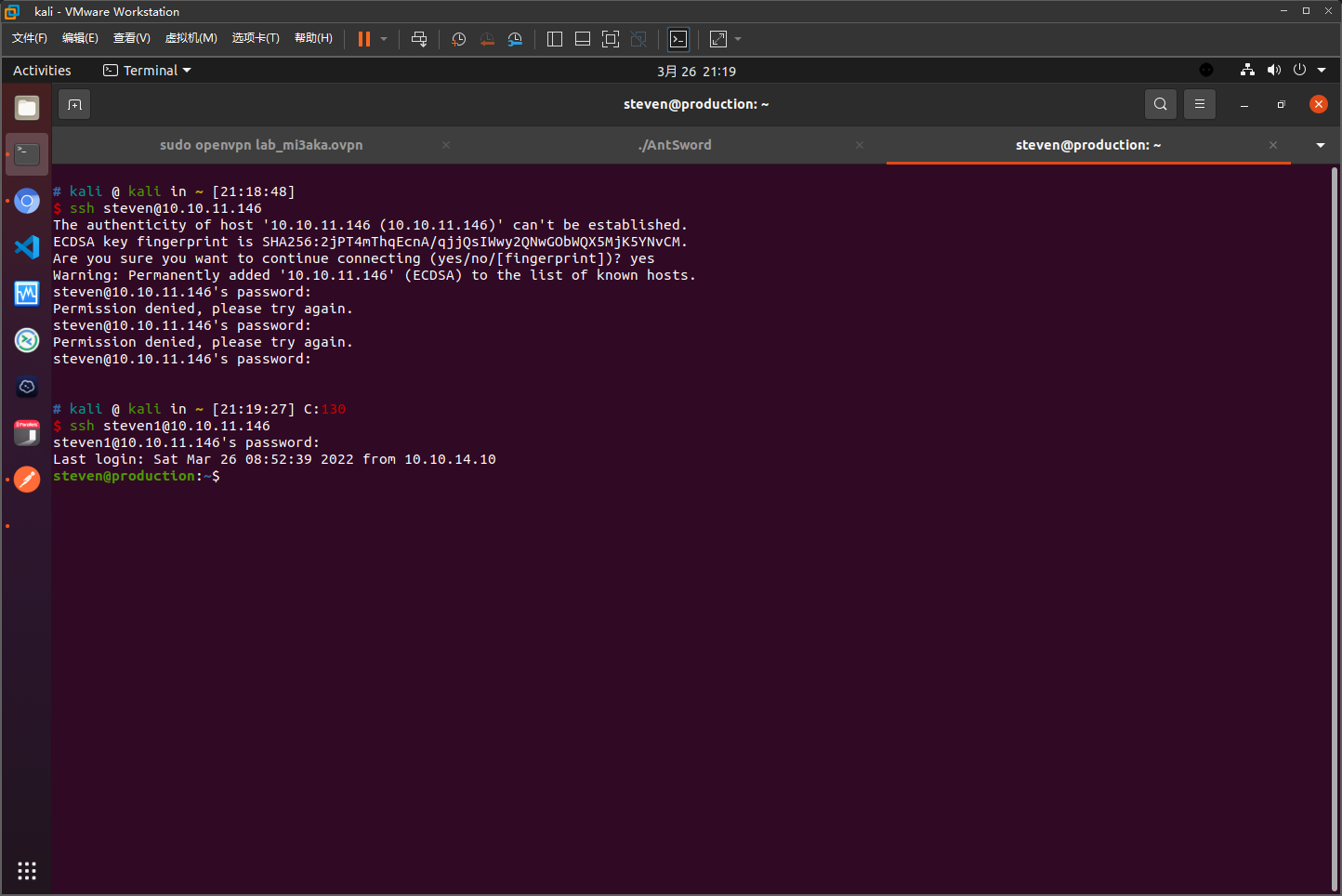
Task: Show or hide the VMware library sidebar
Action: click(555, 39)
